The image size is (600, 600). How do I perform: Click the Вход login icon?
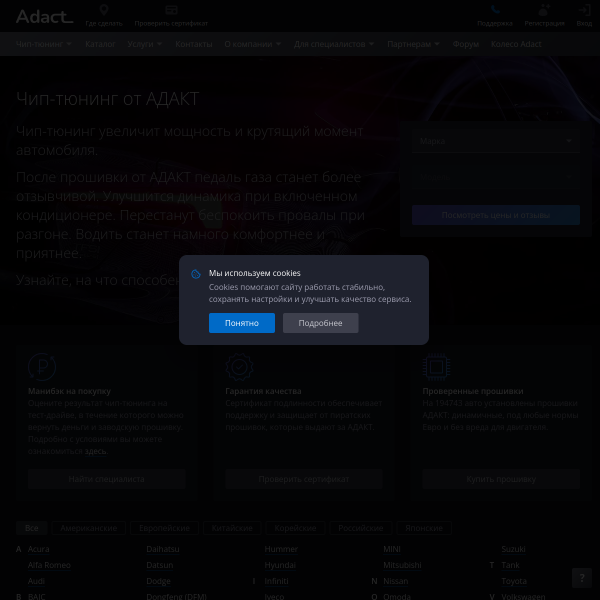click(x=584, y=10)
